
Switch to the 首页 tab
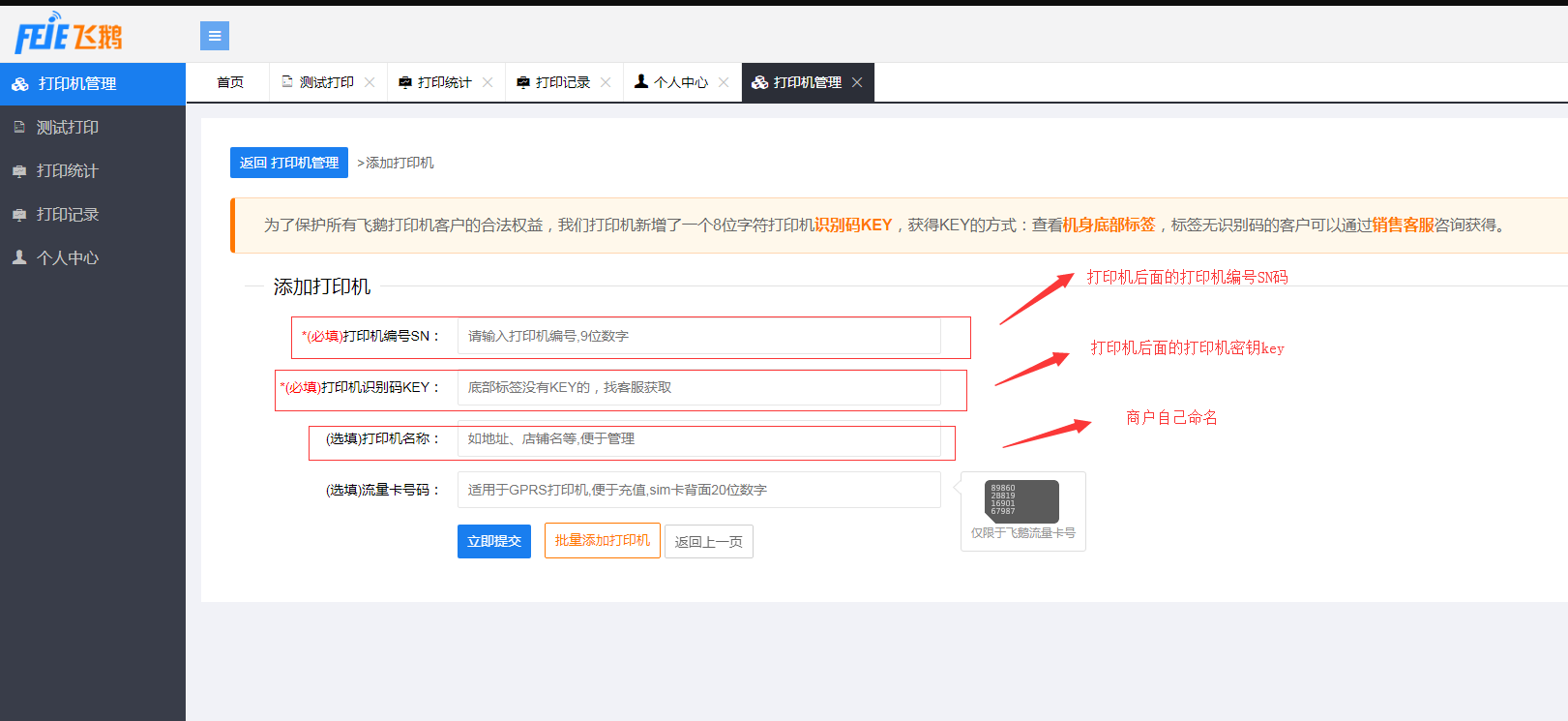coord(230,82)
